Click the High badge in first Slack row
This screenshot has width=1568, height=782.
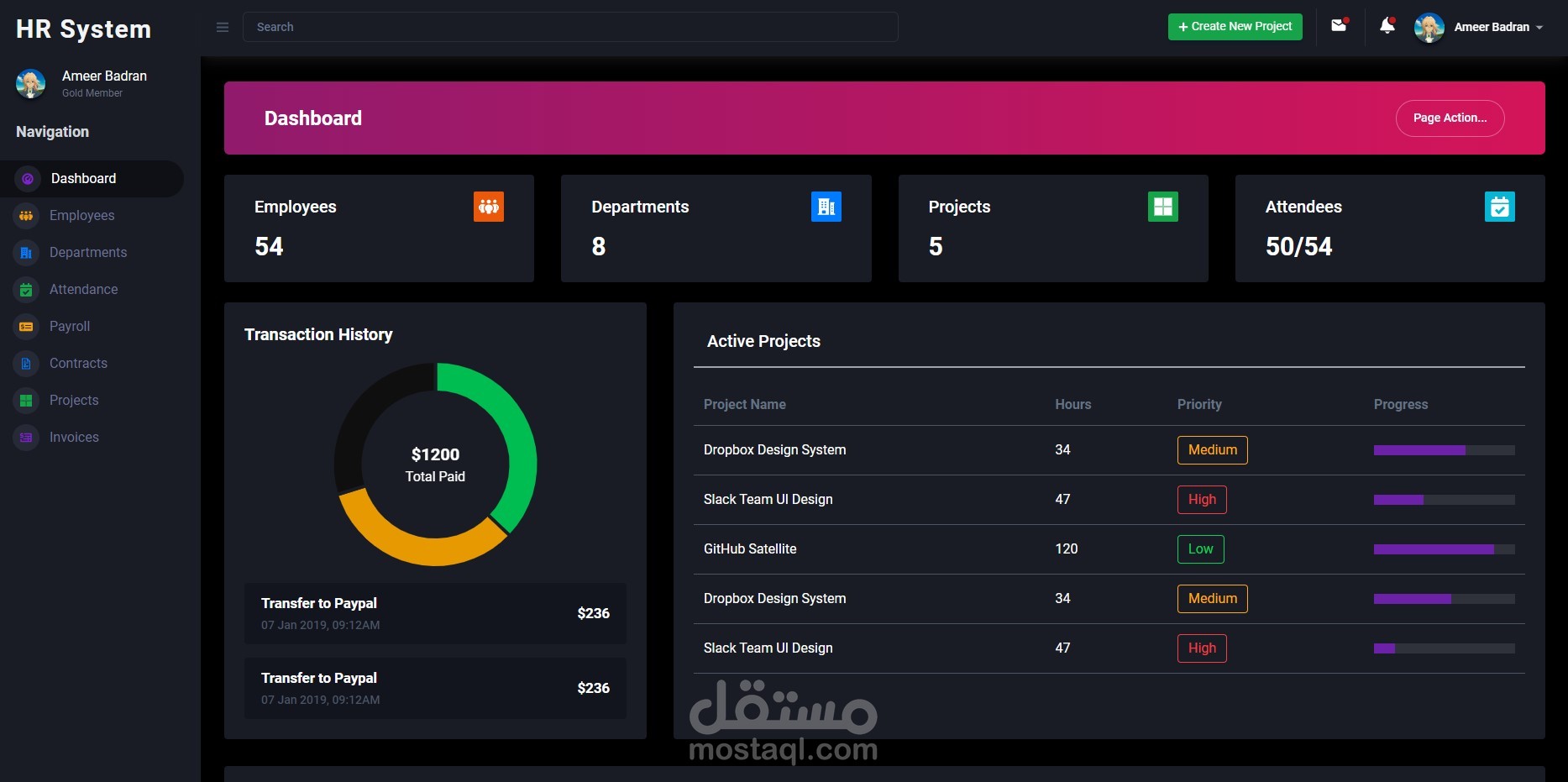[x=1202, y=500]
